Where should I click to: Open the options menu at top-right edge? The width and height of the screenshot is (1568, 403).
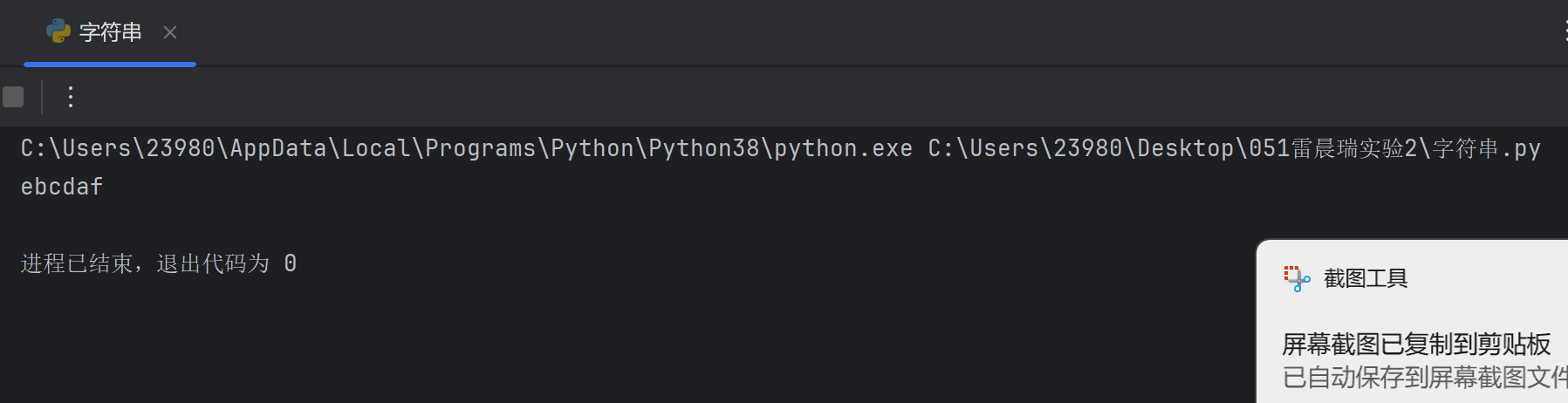[x=1564, y=32]
